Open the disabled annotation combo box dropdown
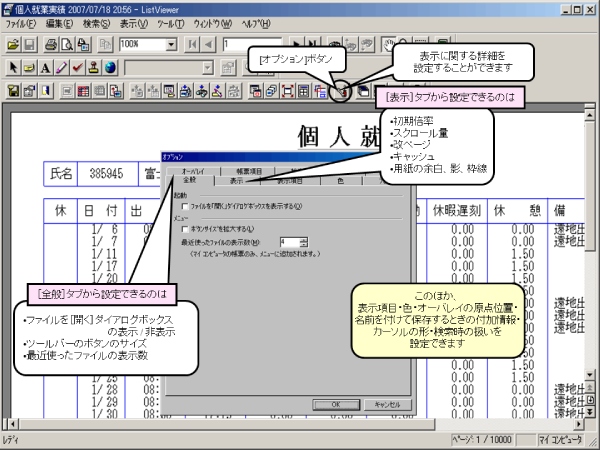 coord(207,68)
